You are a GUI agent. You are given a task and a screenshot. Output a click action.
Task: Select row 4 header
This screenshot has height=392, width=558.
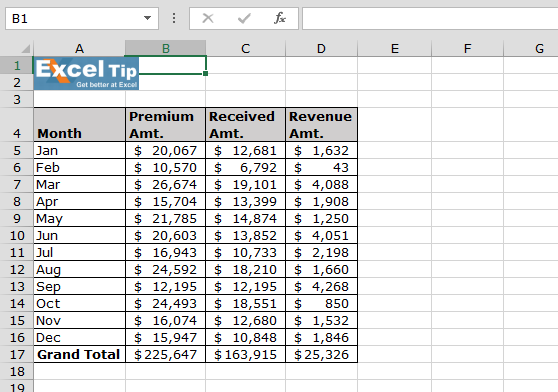coord(17,125)
